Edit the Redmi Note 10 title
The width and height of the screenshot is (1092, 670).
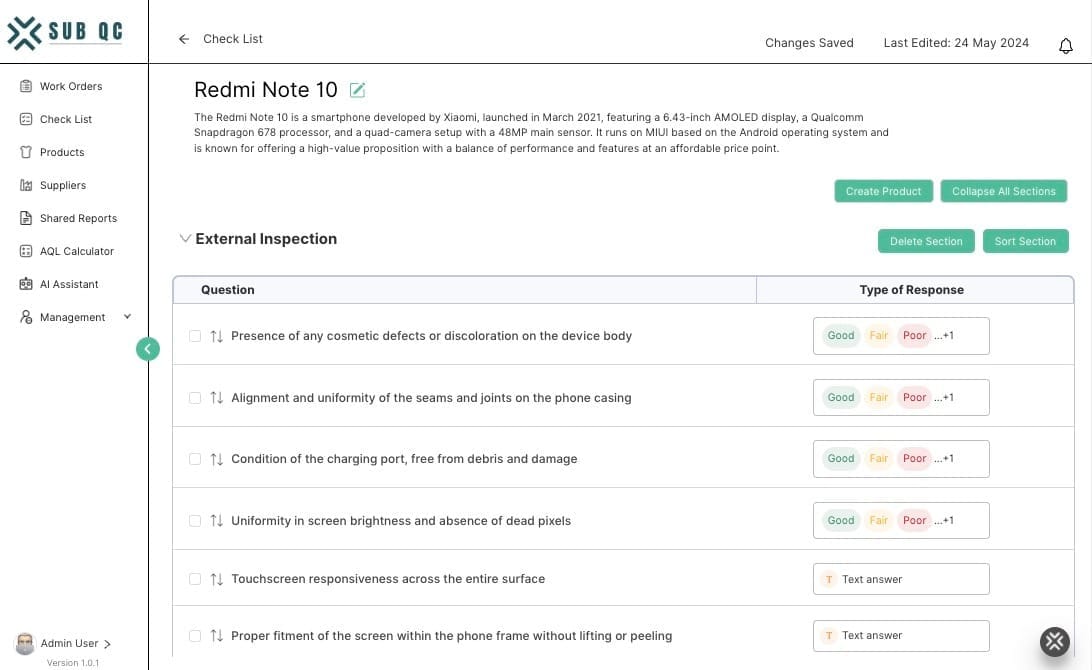pyautogui.click(x=357, y=90)
